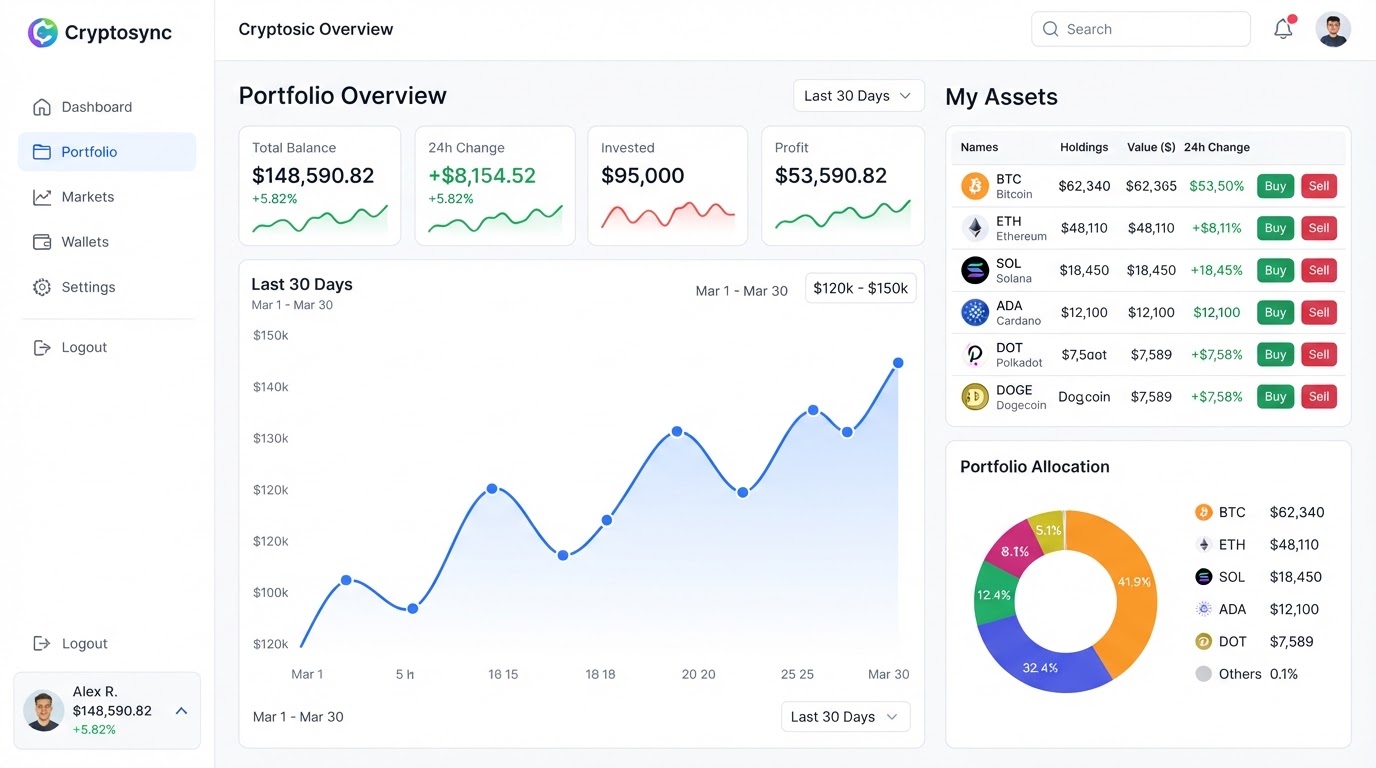This screenshot has height=768, width=1376.
Task: Click the highest chart data point above Mar 30
Action: click(x=898, y=363)
